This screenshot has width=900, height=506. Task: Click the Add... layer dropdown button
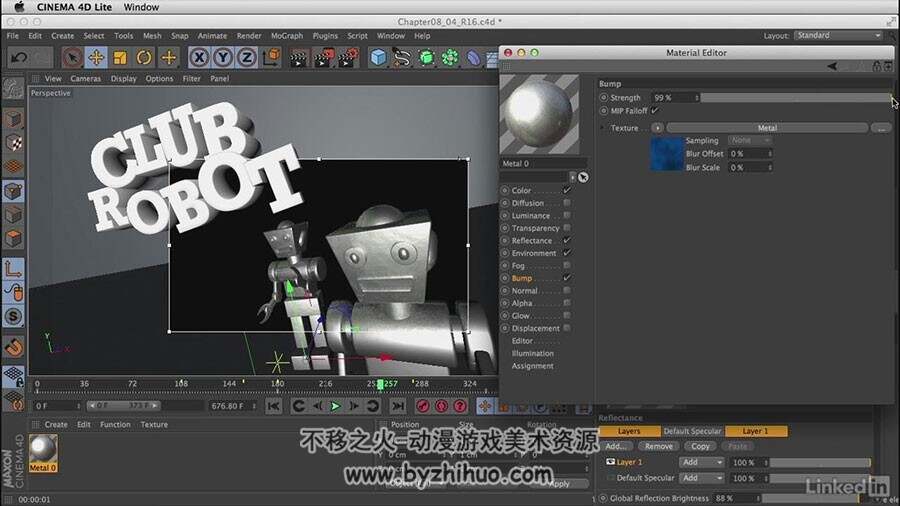[616, 446]
